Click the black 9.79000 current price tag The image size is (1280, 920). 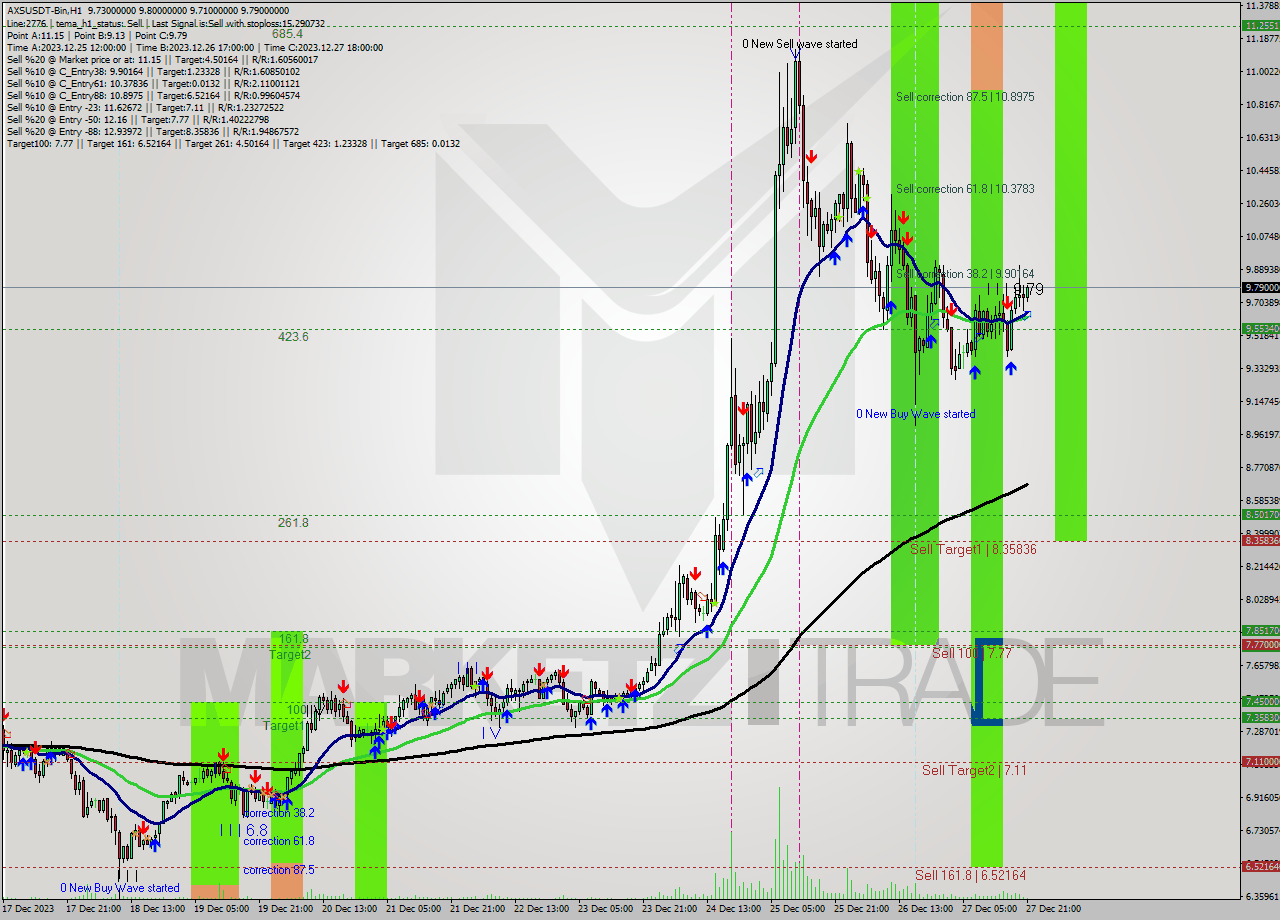pos(1260,287)
